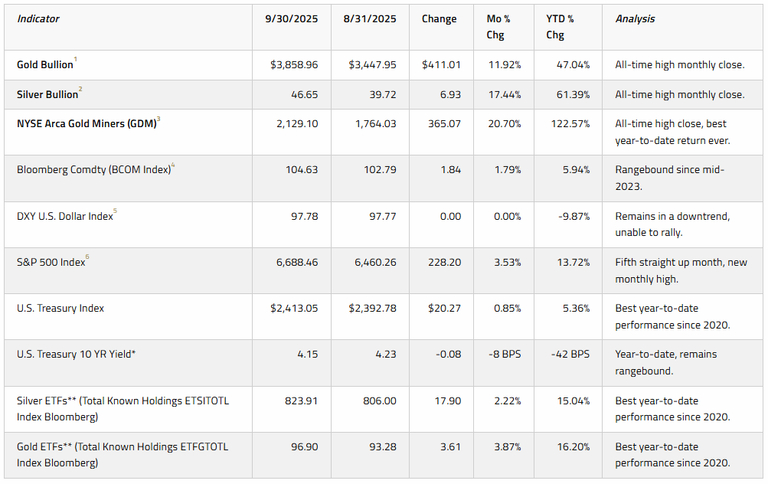Viewport: 768px width, 484px height.
Task: Open footnote 3 next to NYSE Arca Gold Miners
Action: 159,119
